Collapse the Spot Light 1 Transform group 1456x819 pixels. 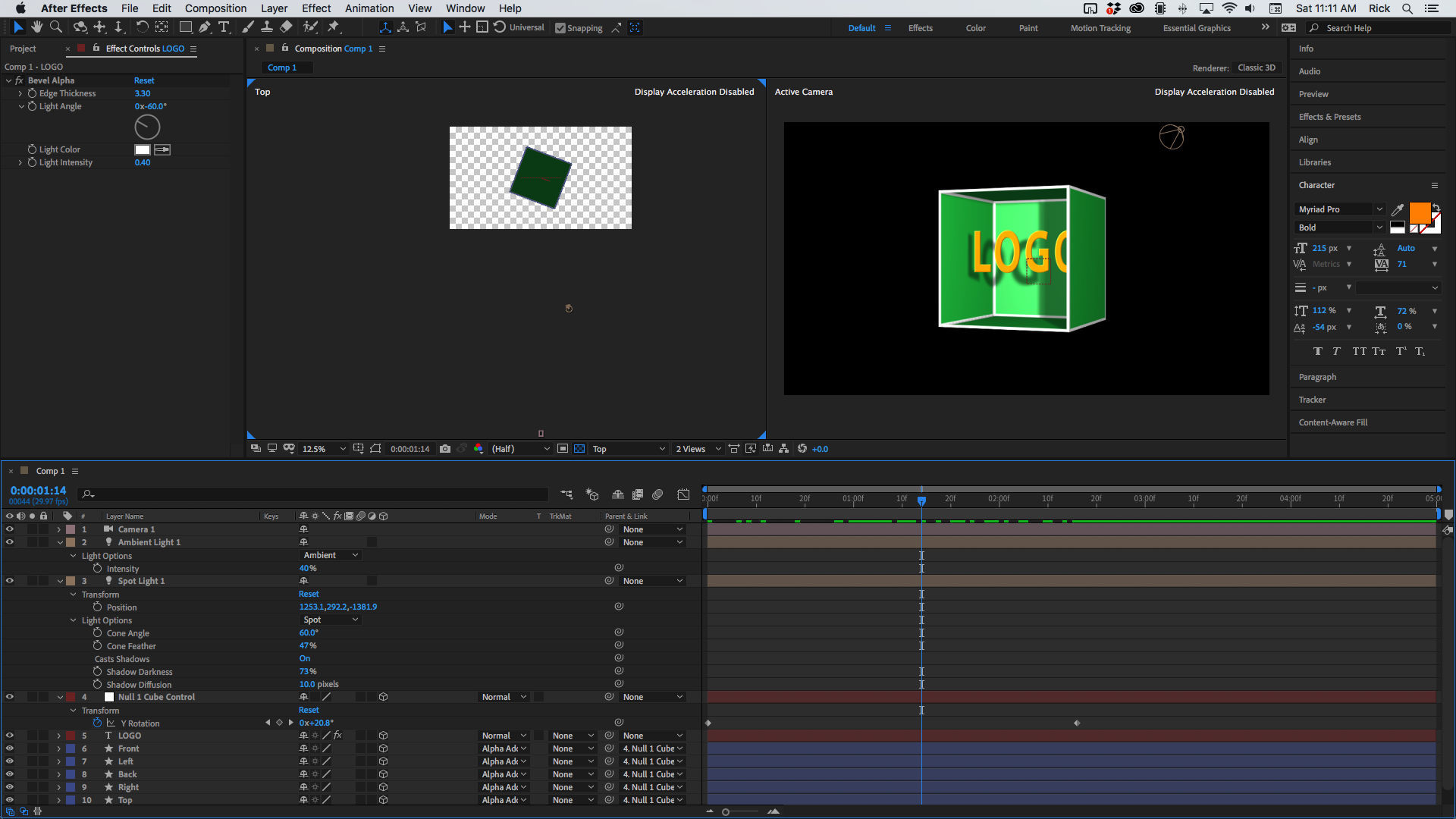[73, 595]
